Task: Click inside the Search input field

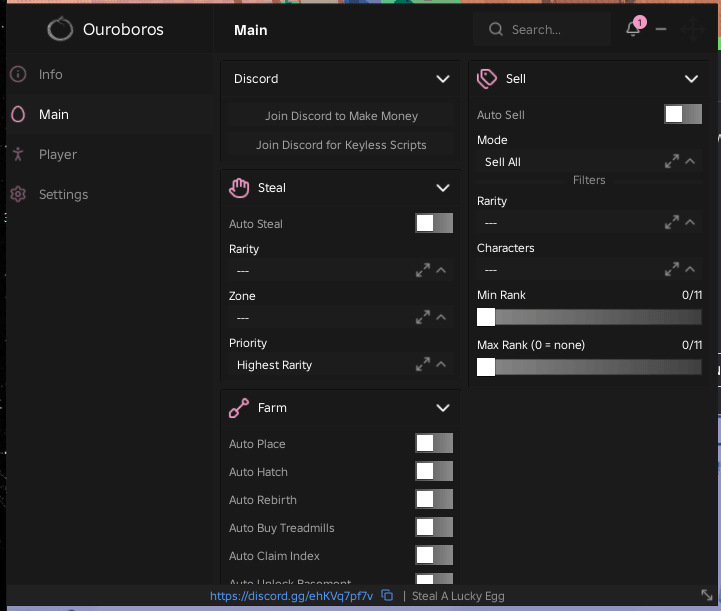Action: click(542, 29)
